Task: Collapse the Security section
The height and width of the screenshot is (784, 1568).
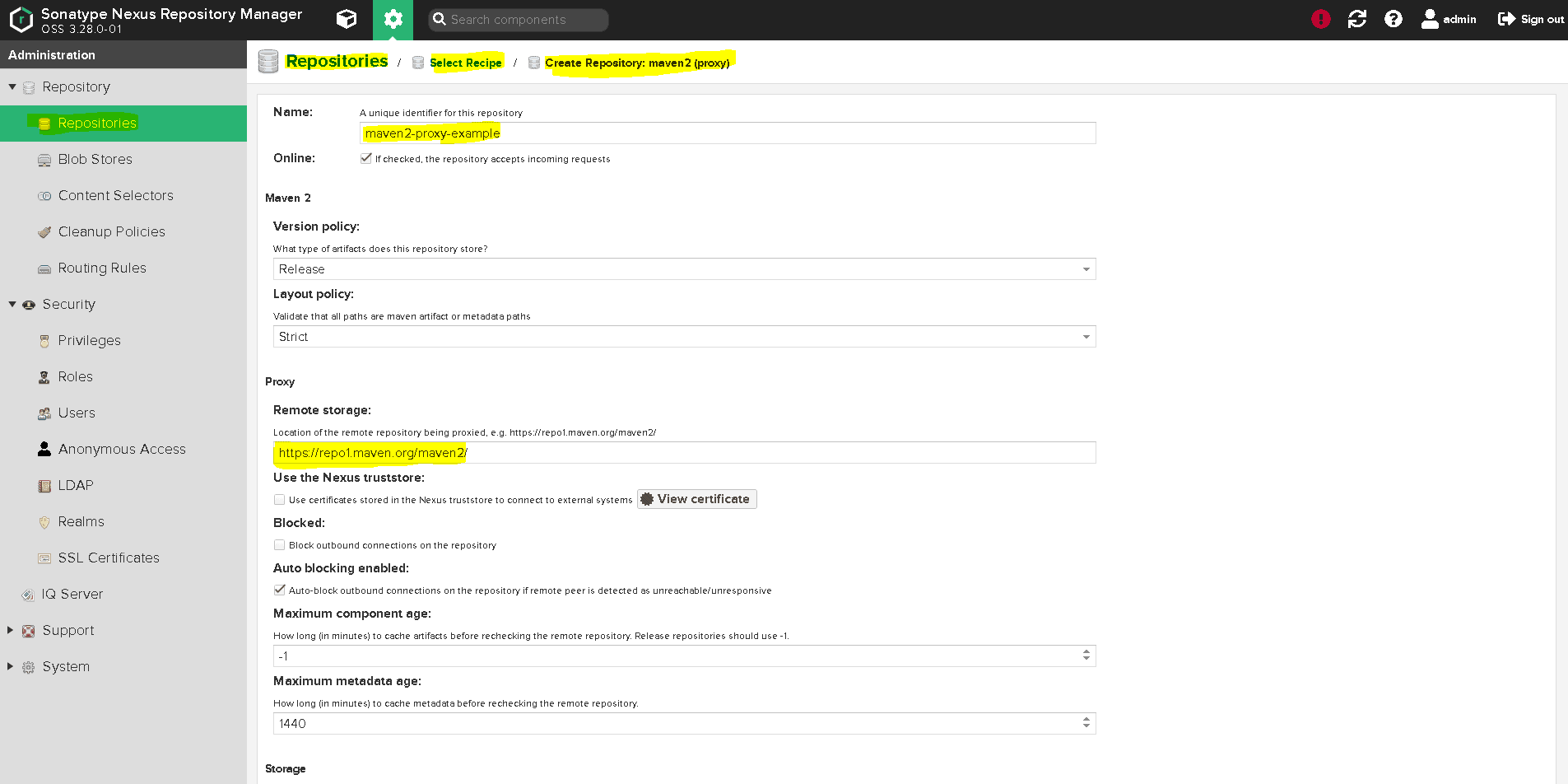Action: [x=12, y=304]
